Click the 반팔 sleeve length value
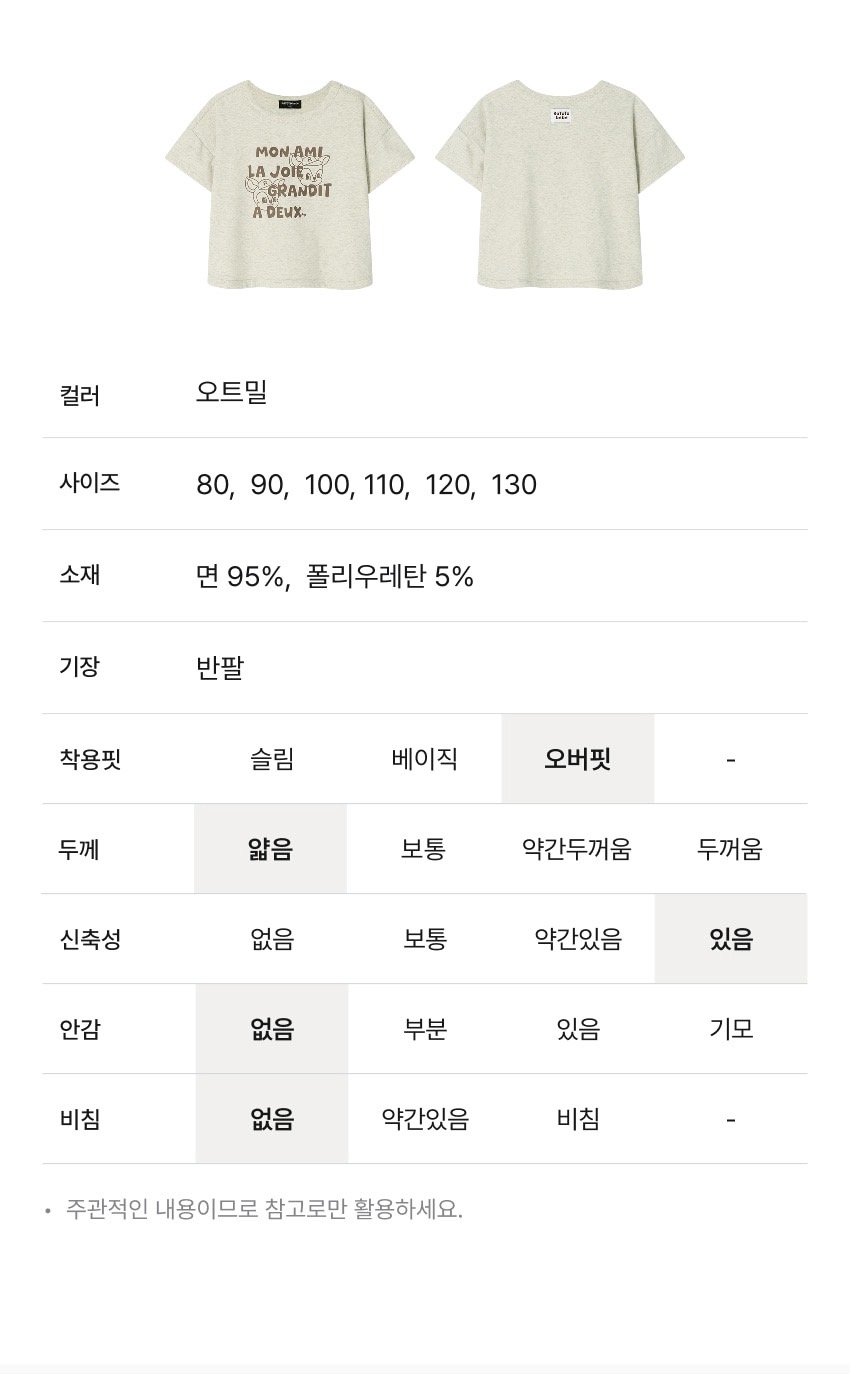The height and width of the screenshot is (1375, 850). coord(220,668)
